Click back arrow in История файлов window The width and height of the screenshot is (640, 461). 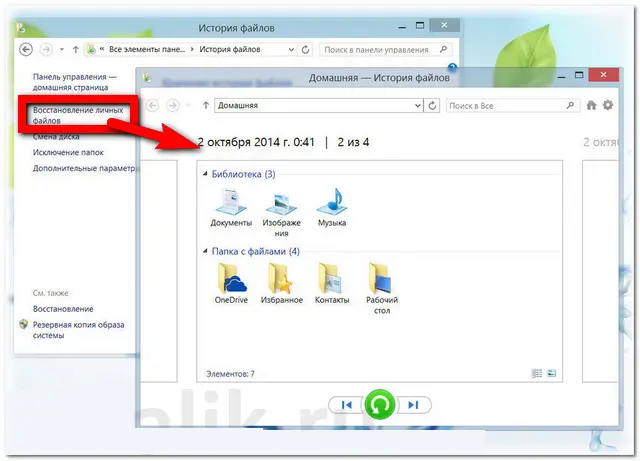point(26,49)
